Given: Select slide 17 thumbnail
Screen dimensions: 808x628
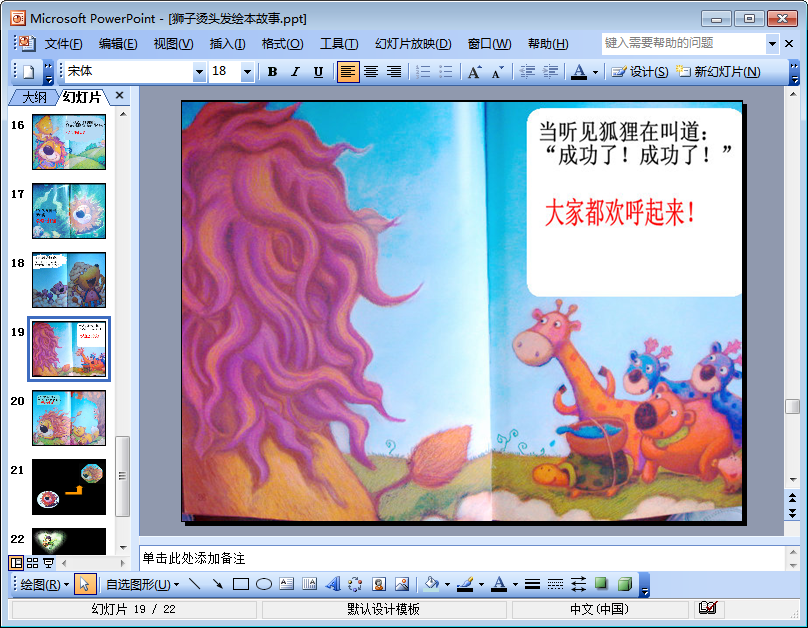Looking at the screenshot, I should coord(69,211).
